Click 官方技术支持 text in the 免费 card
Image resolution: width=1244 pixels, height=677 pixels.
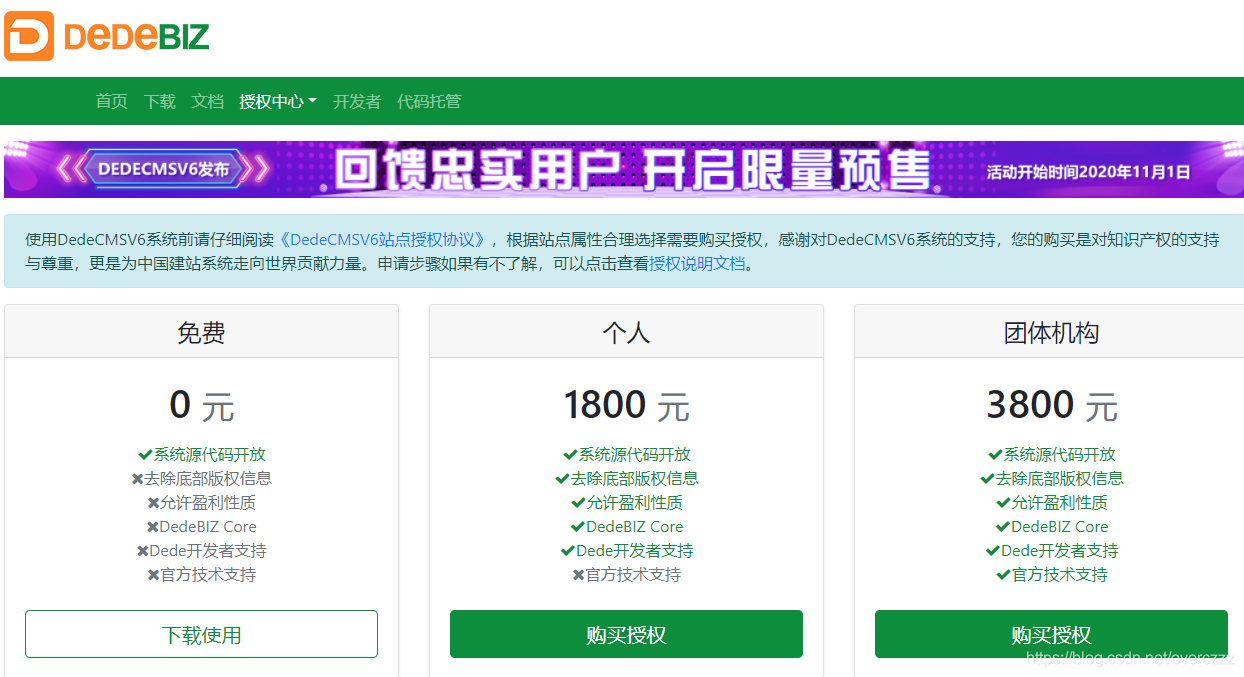coord(208,575)
